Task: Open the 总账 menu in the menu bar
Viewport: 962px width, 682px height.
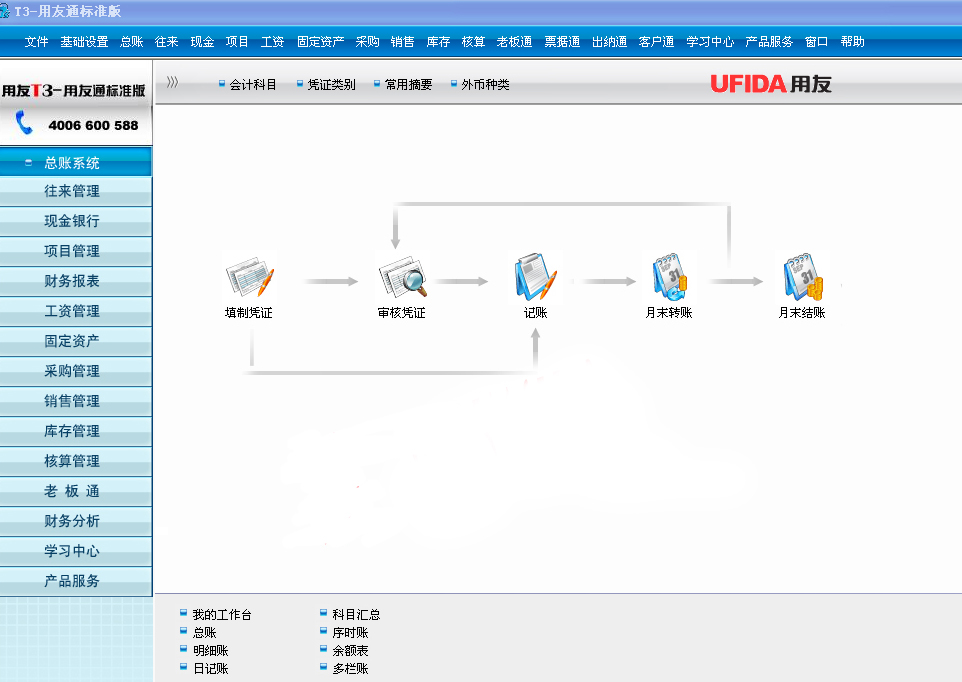Action: [132, 42]
